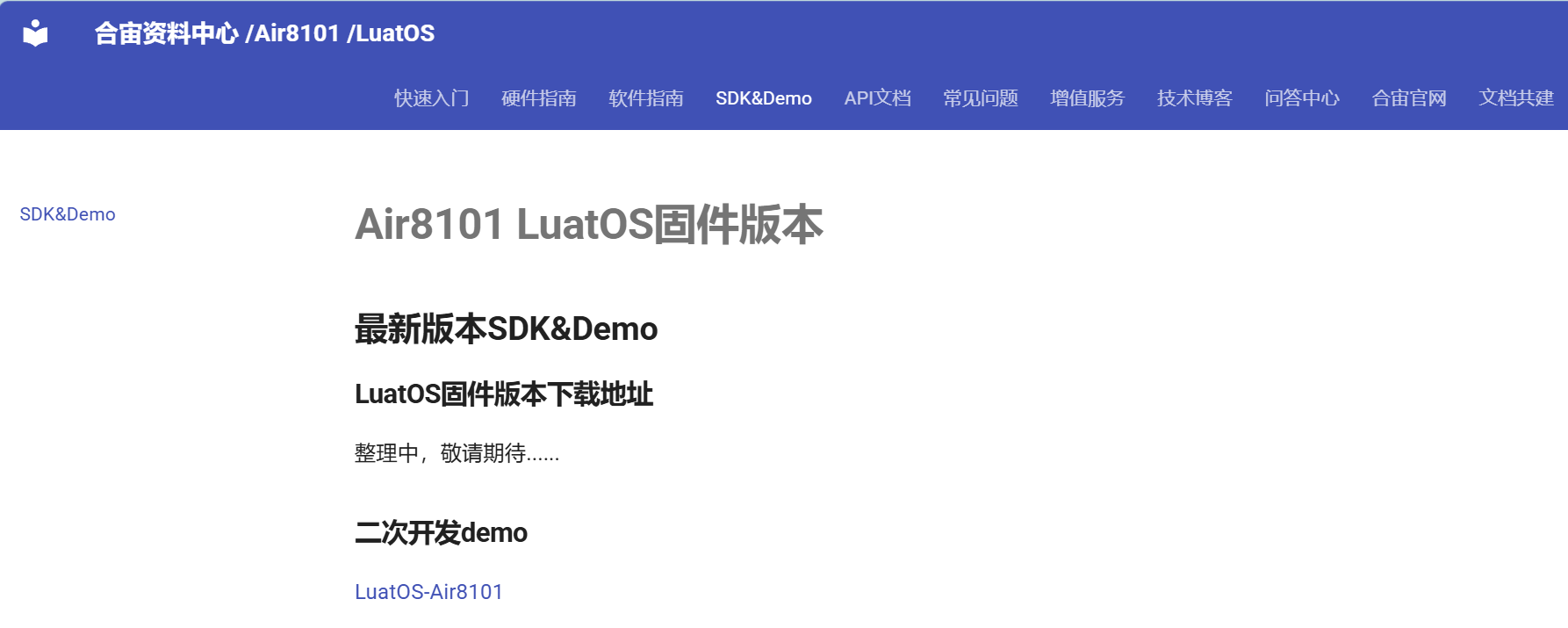Open the 文档共建 tab
The height and width of the screenshot is (628, 1568).
pos(1516,98)
